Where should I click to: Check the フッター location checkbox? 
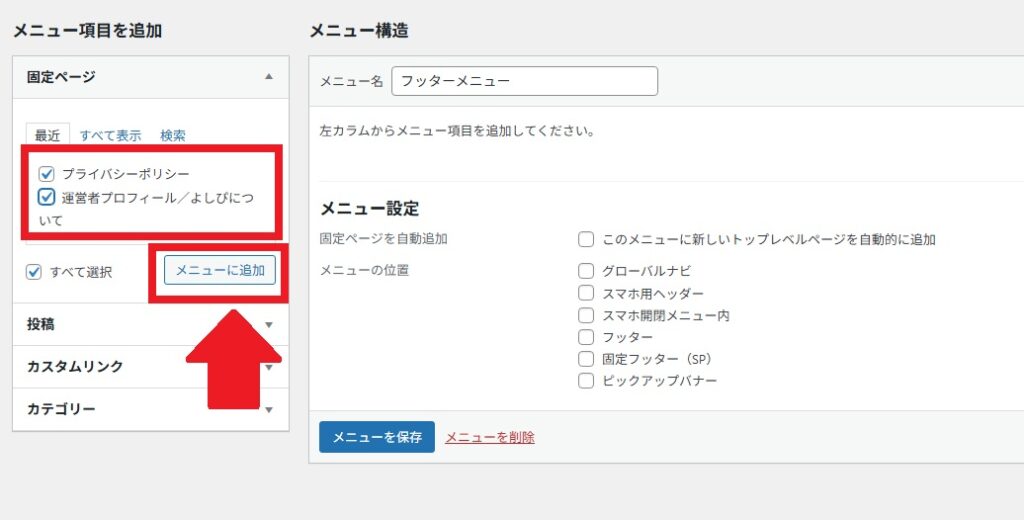pos(586,337)
